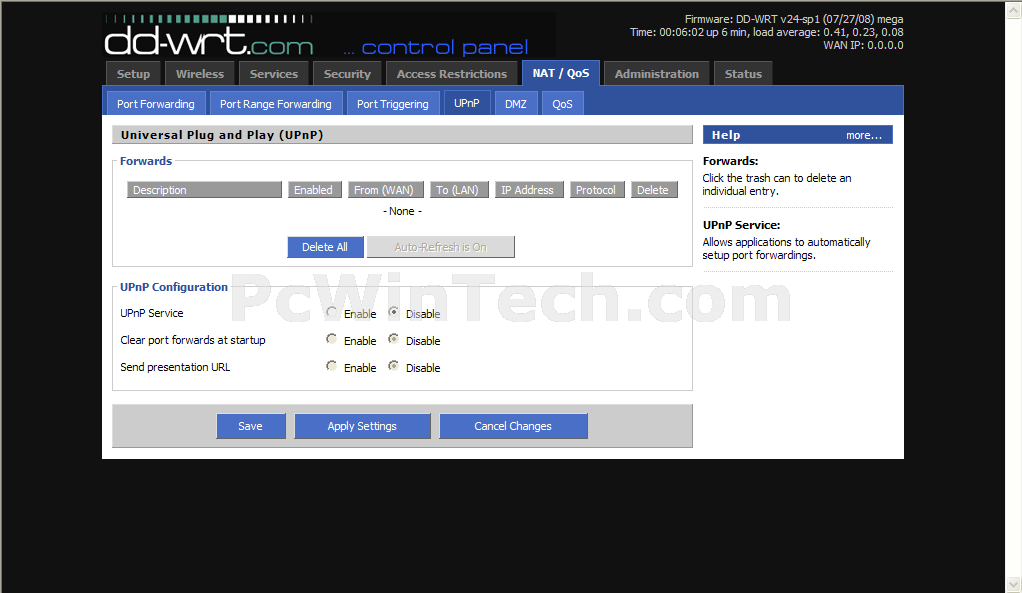Open the Services tab

[274, 74]
